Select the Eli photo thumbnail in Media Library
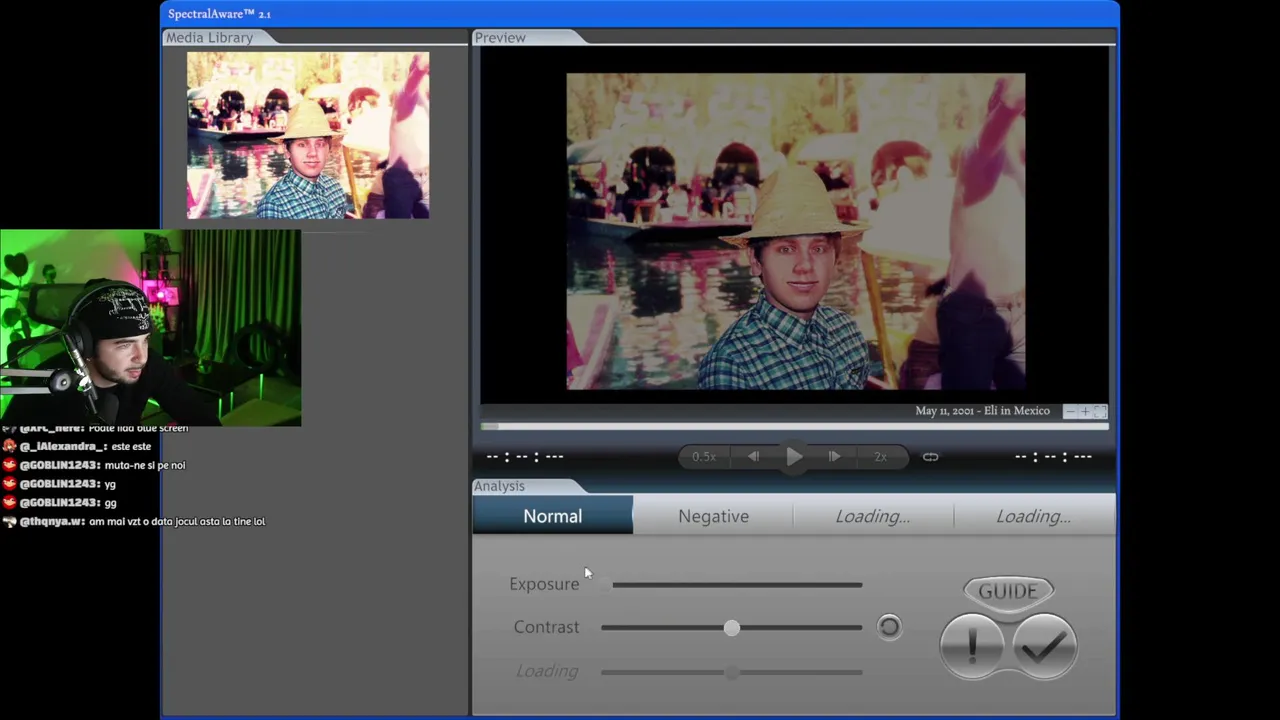The height and width of the screenshot is (720, 1280). [308, 136]
